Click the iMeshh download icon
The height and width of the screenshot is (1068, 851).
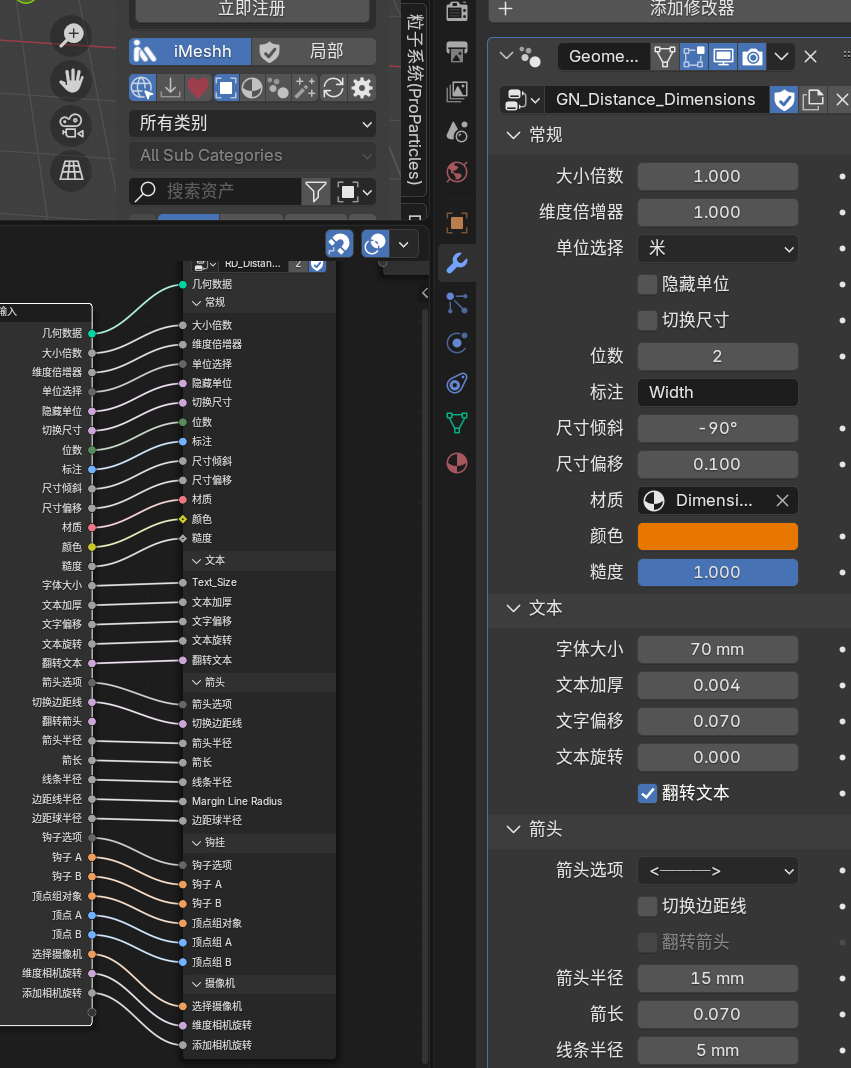170,88
